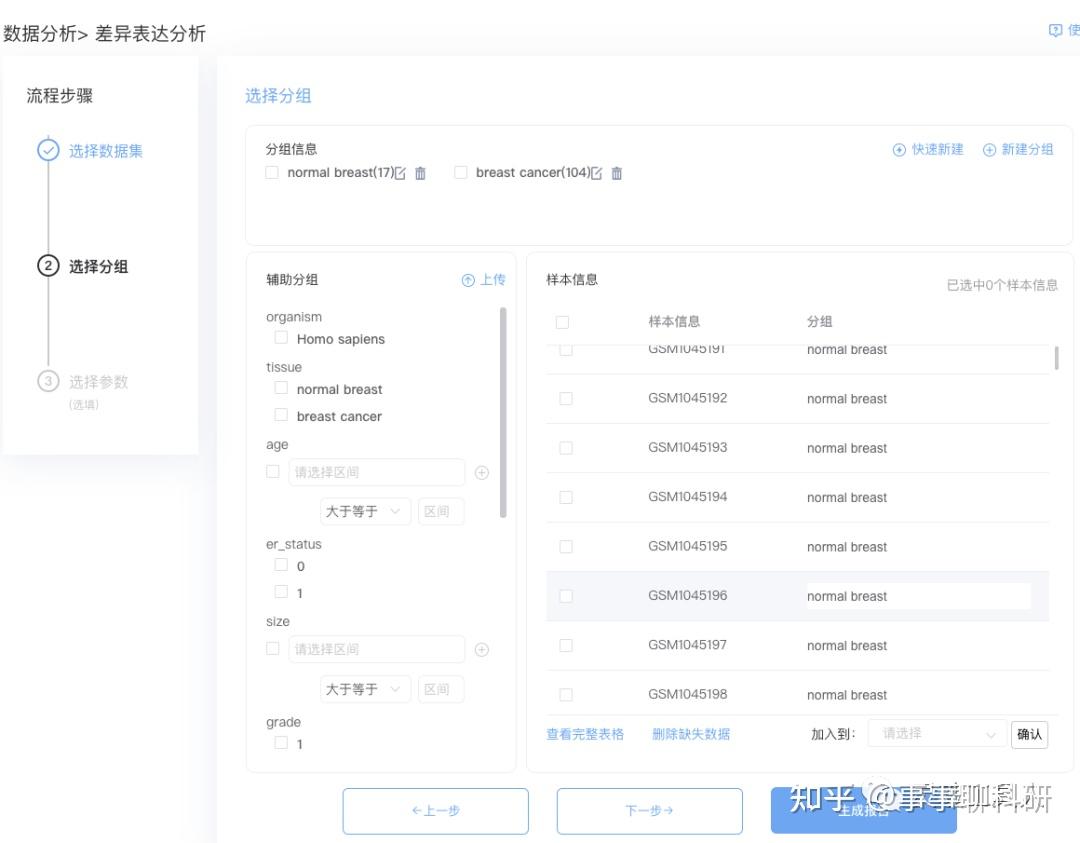Open the size 大于等于 operator dropdown

(365, 689)
